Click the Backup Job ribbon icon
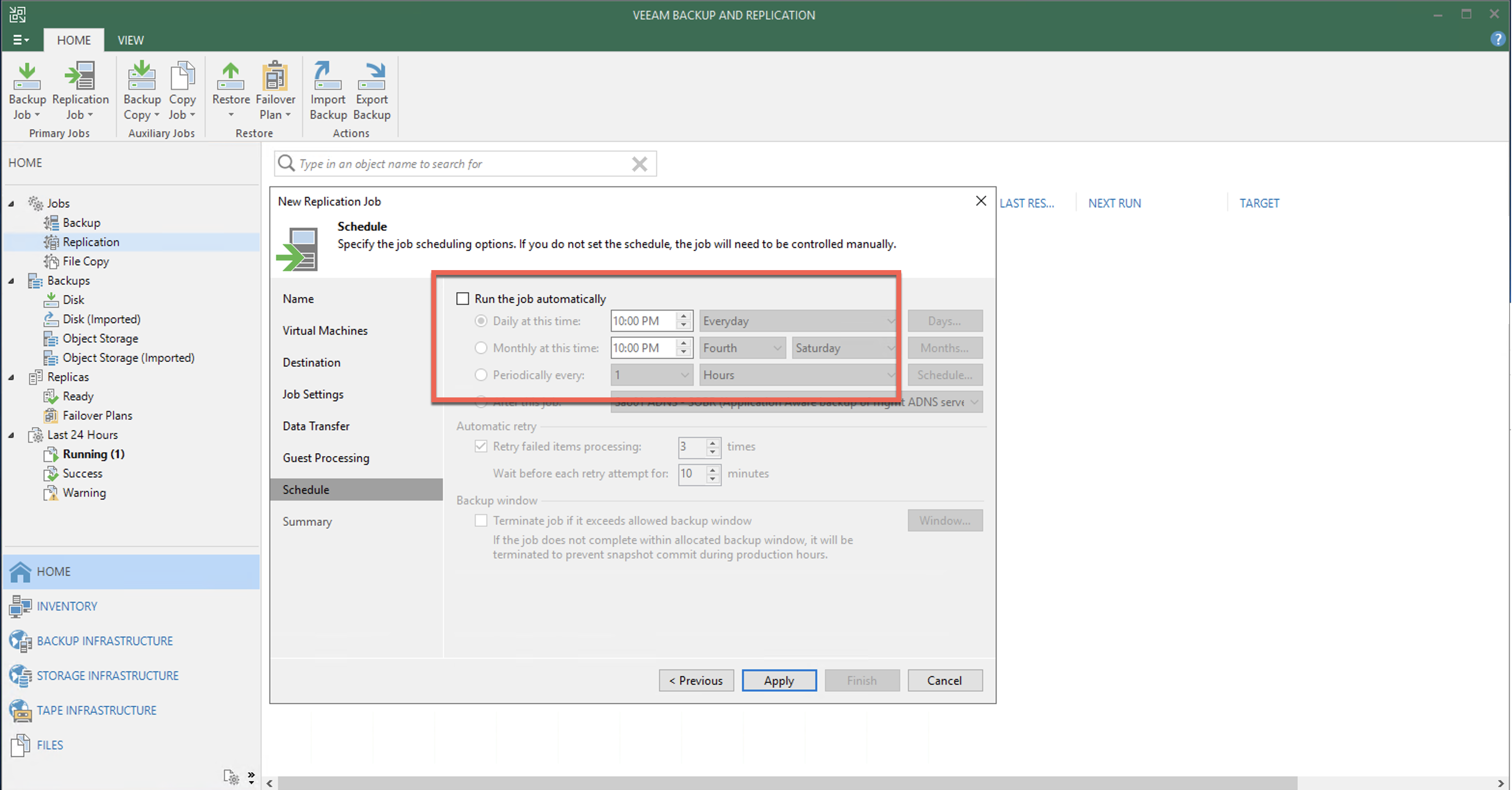Image resolution: width=1512 pixels, height=790 pixels. (27, 90)
